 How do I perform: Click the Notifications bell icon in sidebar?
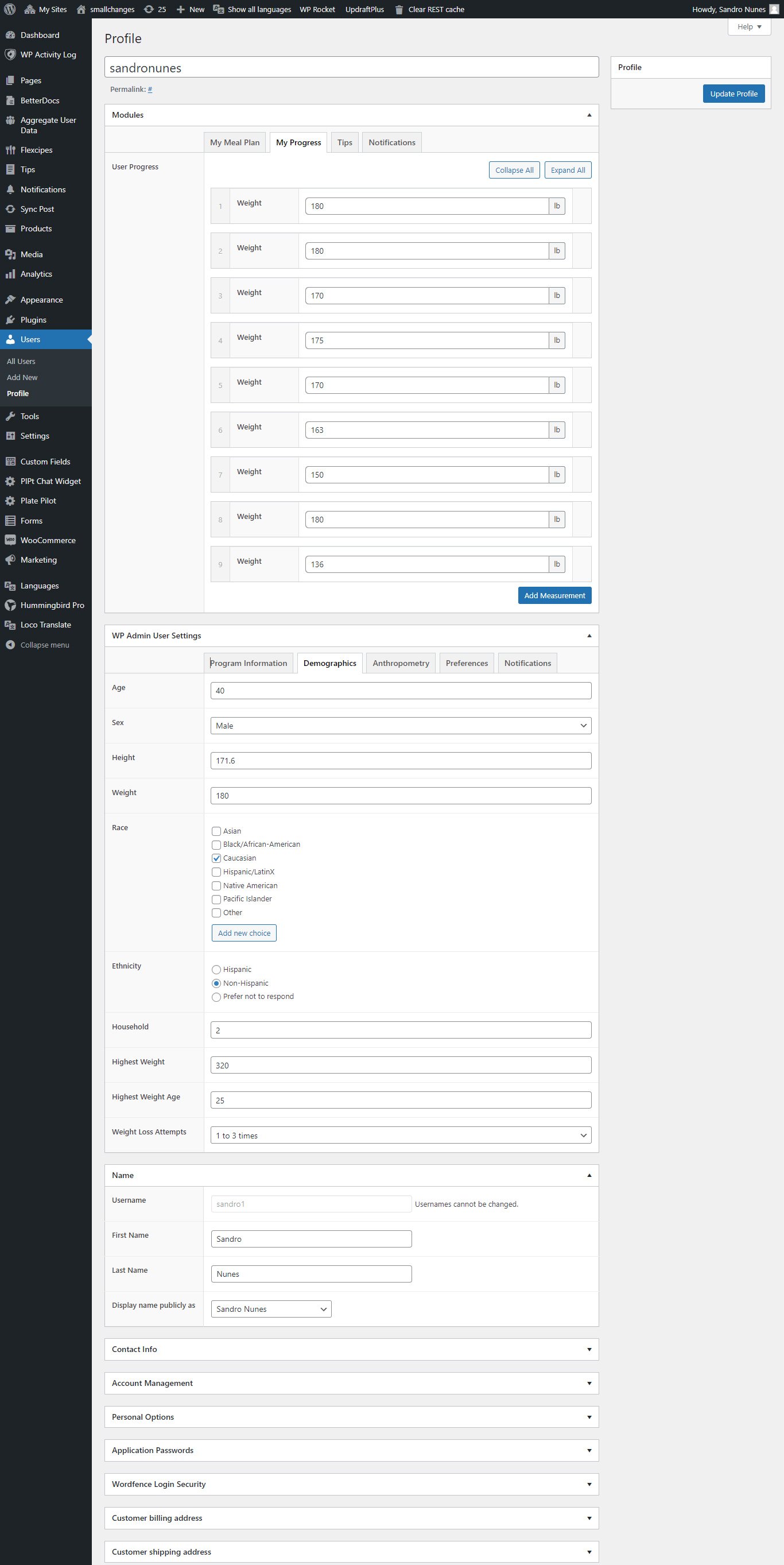[10, 189]
